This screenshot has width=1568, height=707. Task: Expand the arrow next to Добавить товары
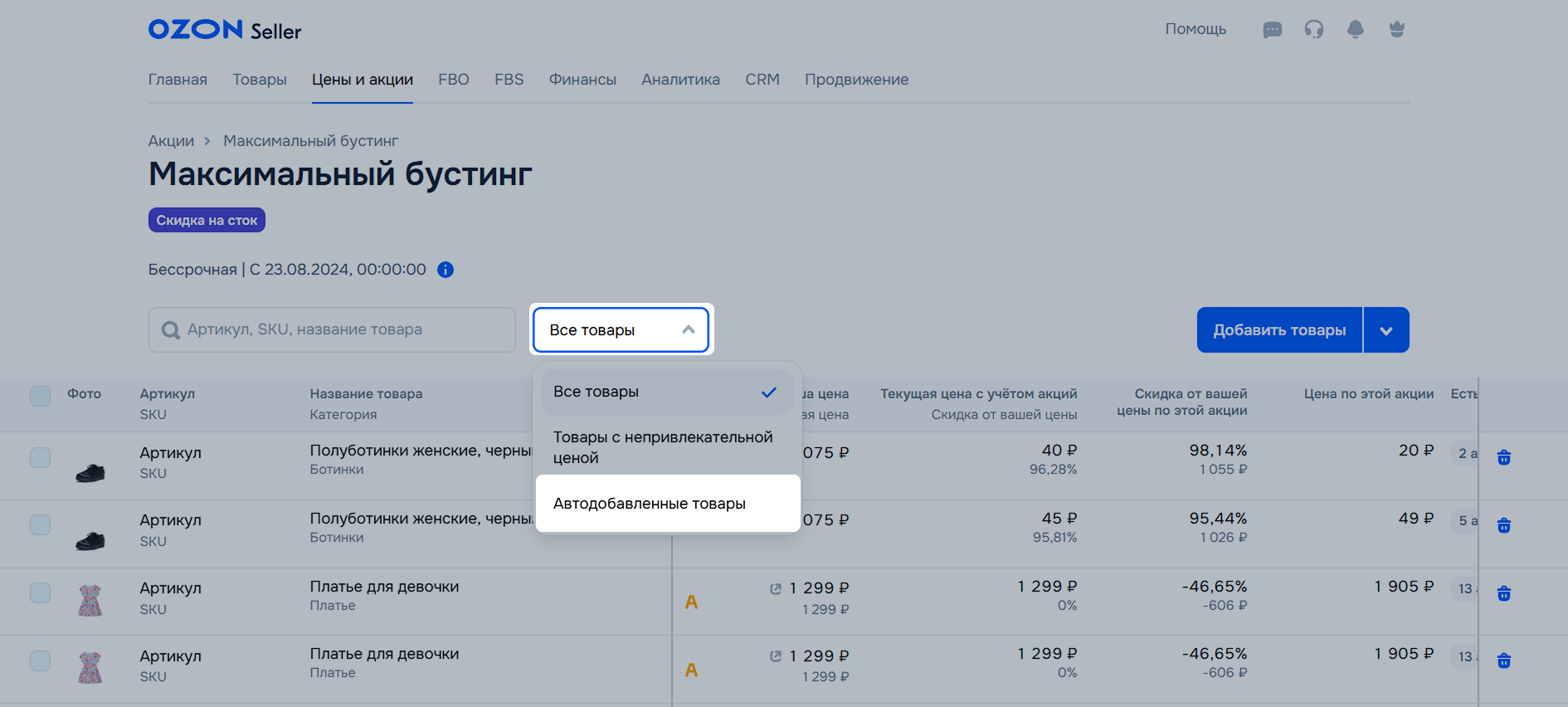pyautogui.click(x=1385, y=330)
